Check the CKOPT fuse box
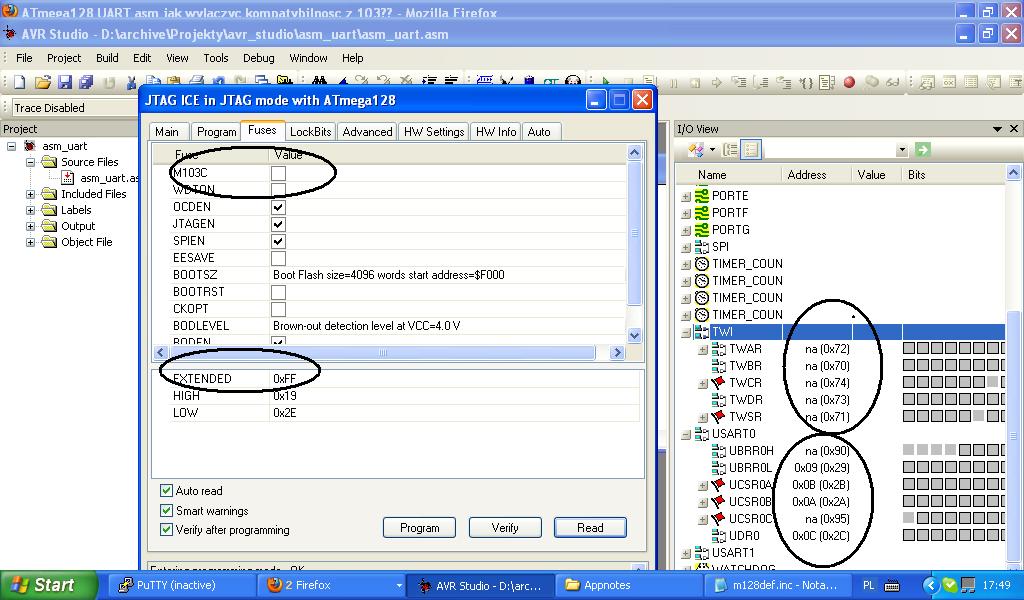 [278, 309]
